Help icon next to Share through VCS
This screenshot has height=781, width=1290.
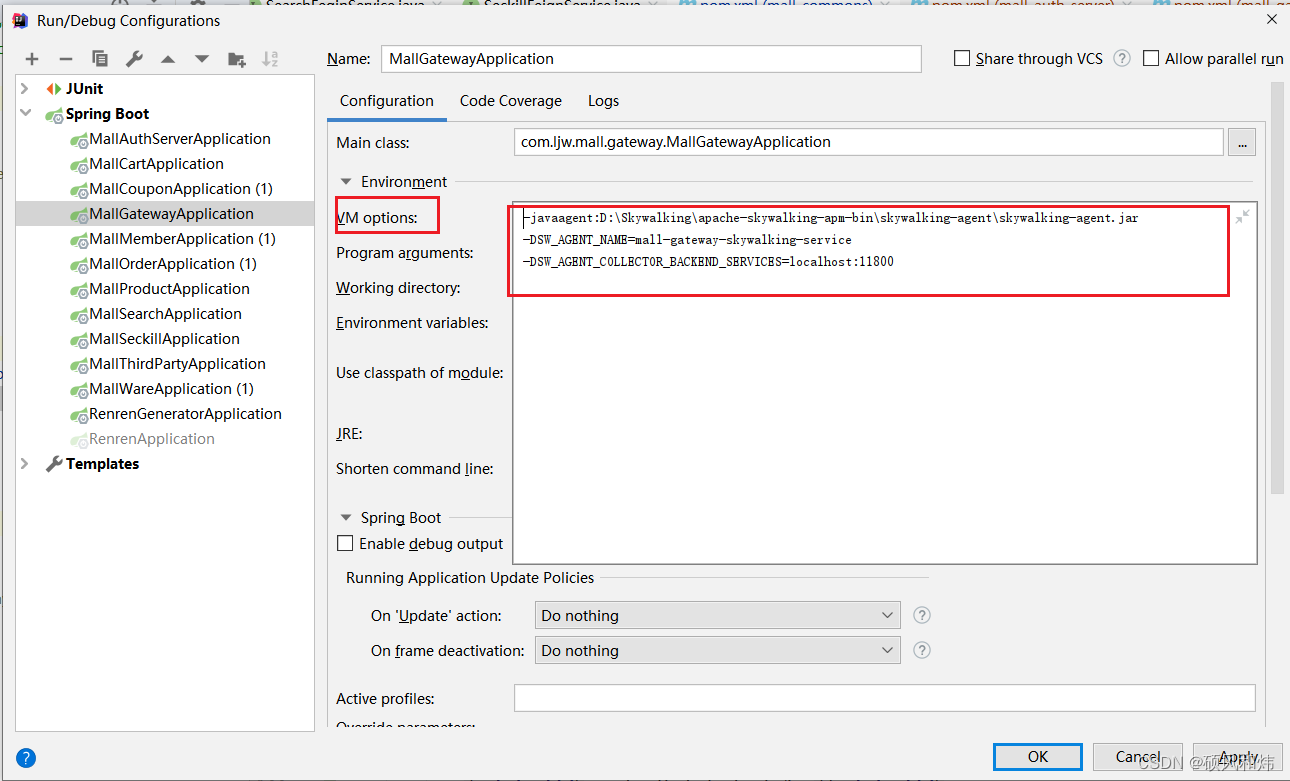(1122, 58)
